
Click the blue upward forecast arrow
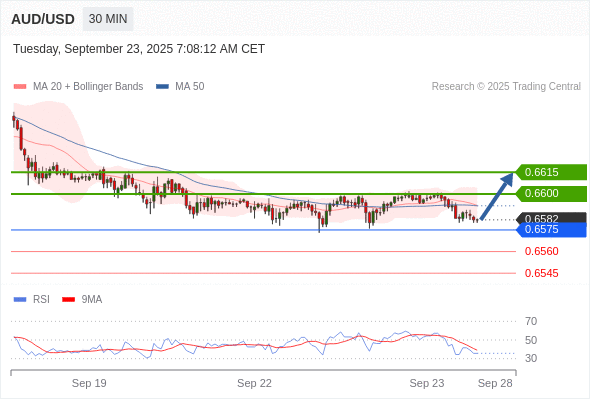pos(497,196)
